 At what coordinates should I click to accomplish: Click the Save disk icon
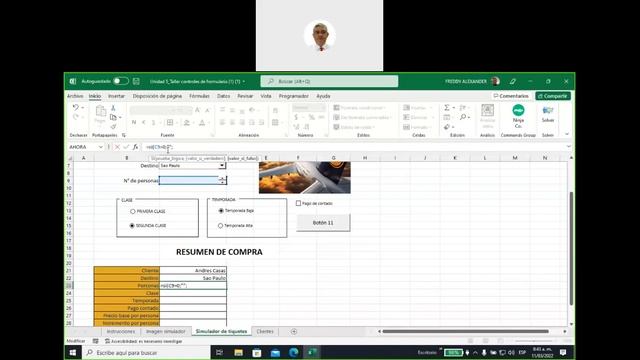[136, 81]
